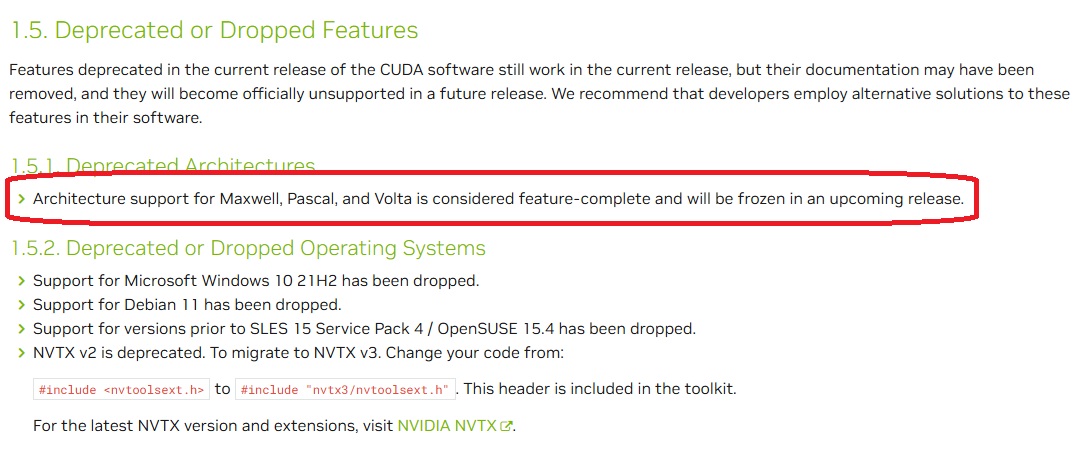Open the NVIDIA NVTX link
The width and height of the screenshot is (1085, 453).
[x=447, y=426]
